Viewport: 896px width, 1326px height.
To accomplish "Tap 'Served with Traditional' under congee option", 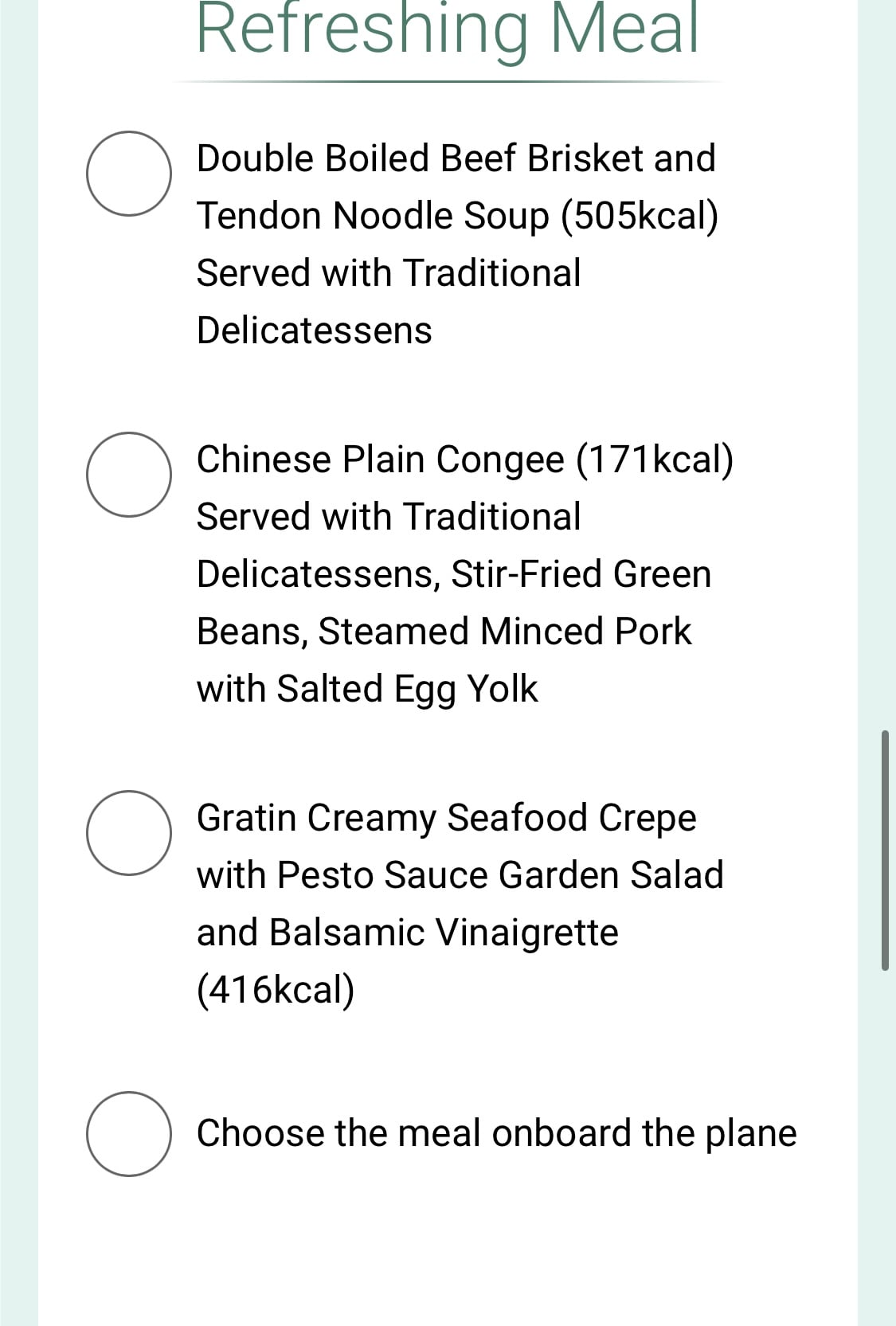I will pos(389,517).
